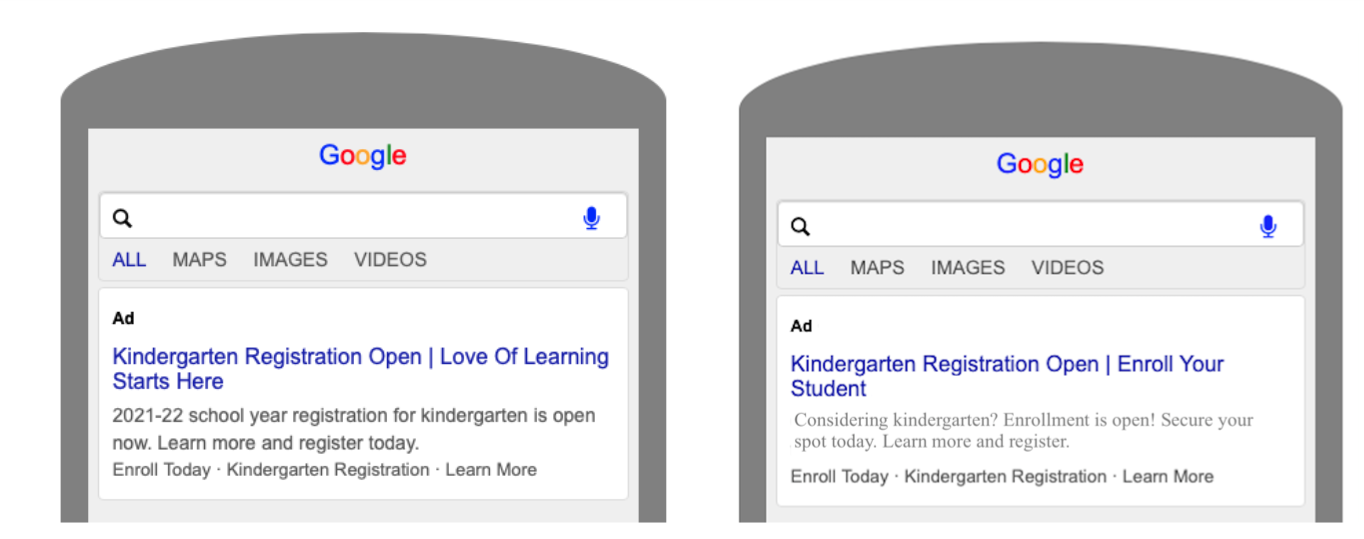Click 'Enroll Today' sitelink in the left ad
This screenshot has width=1364, height=539.
pos(161,470)
